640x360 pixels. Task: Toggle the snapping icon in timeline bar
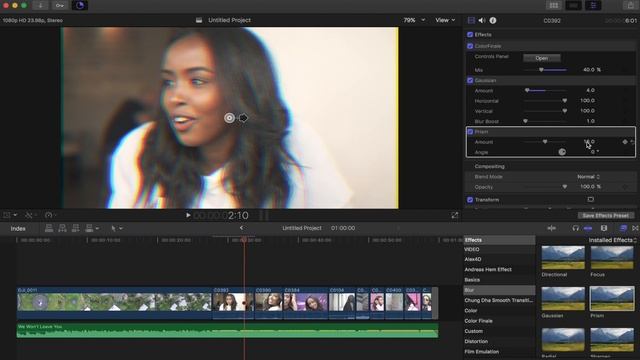pyautogui.click(x=588, y=228)
